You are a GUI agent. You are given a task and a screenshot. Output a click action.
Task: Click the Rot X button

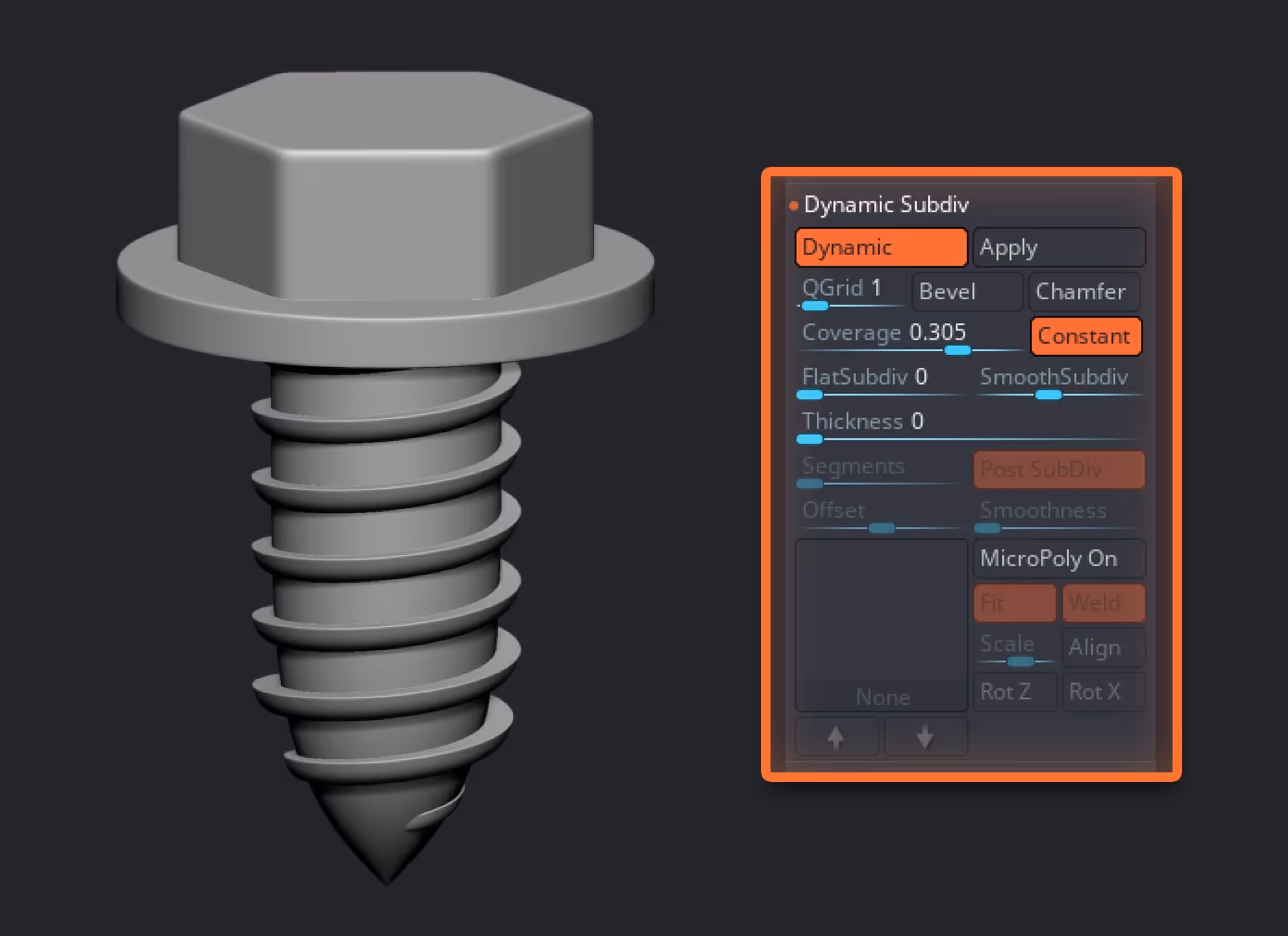pos(1103,692)
